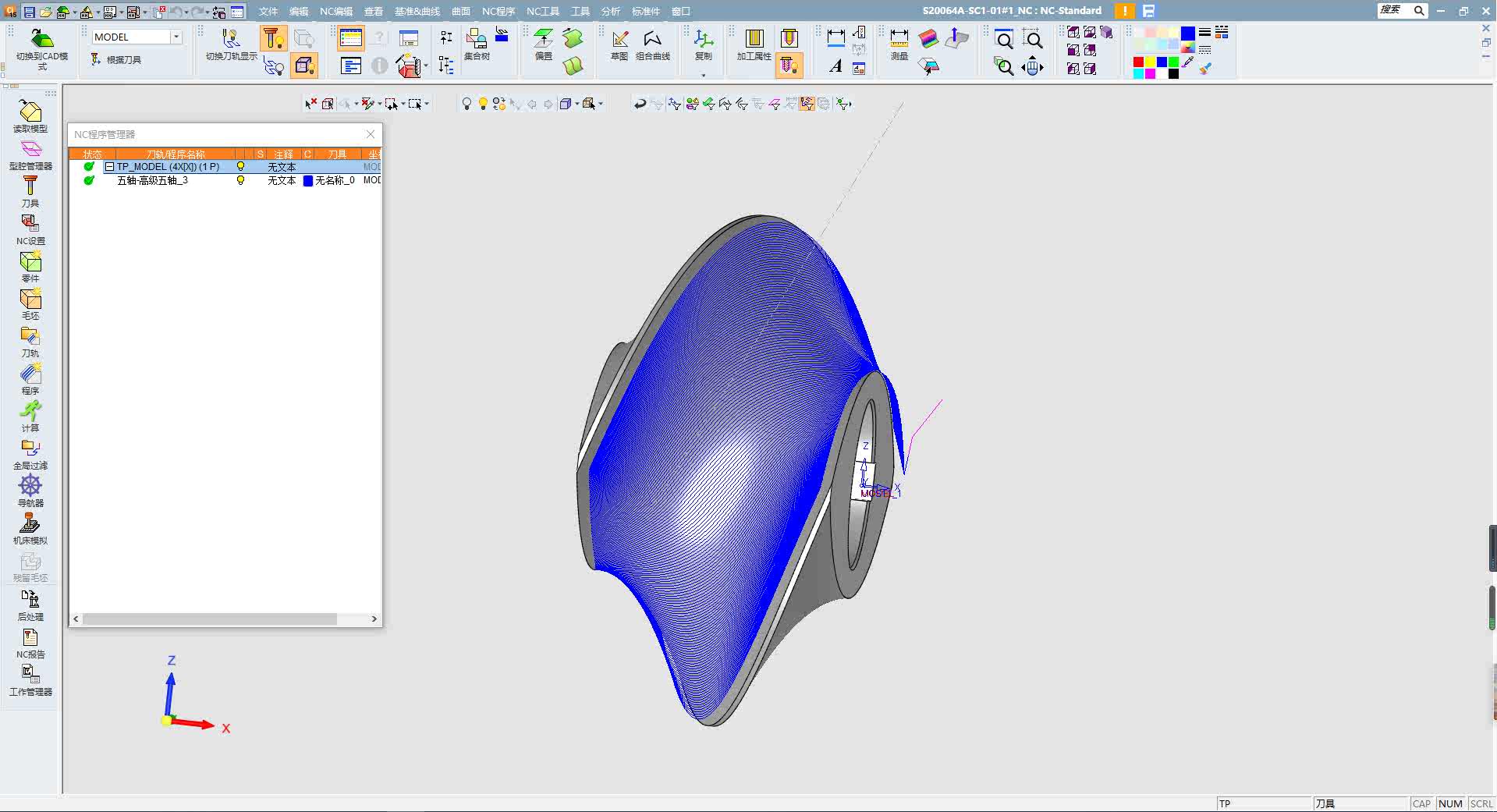This screenshot has width=1497, height=812.
Task: Click the 组合曲线 composite curve tool
Action: click(x=653, y=44)
